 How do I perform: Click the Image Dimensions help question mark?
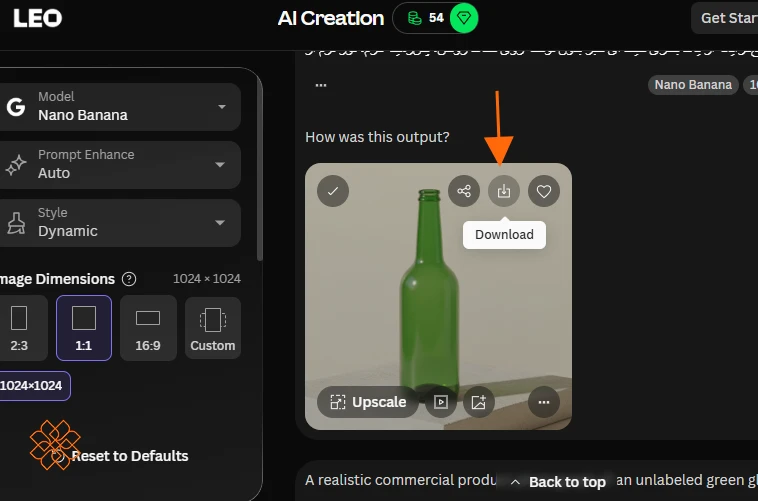pos(129,279)
